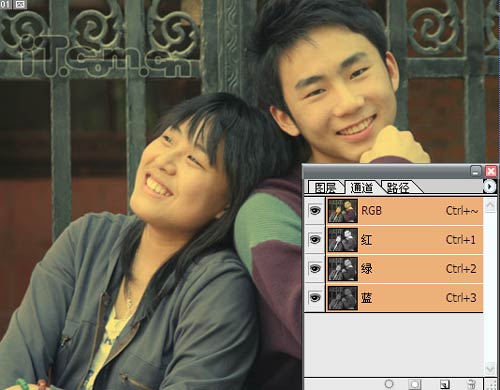Create new channel icon
This screenshot has width=500, height=390.
click(x=444, y=384)
